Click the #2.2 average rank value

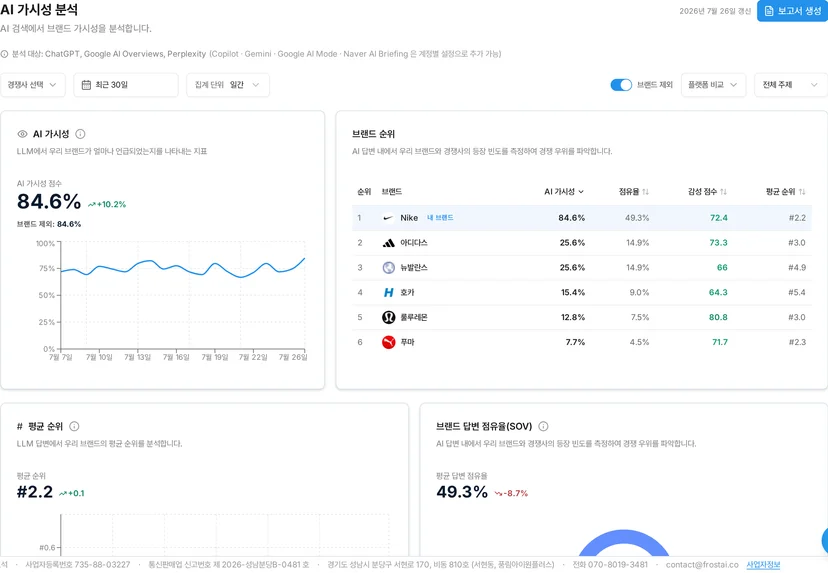tap(35, 492)
